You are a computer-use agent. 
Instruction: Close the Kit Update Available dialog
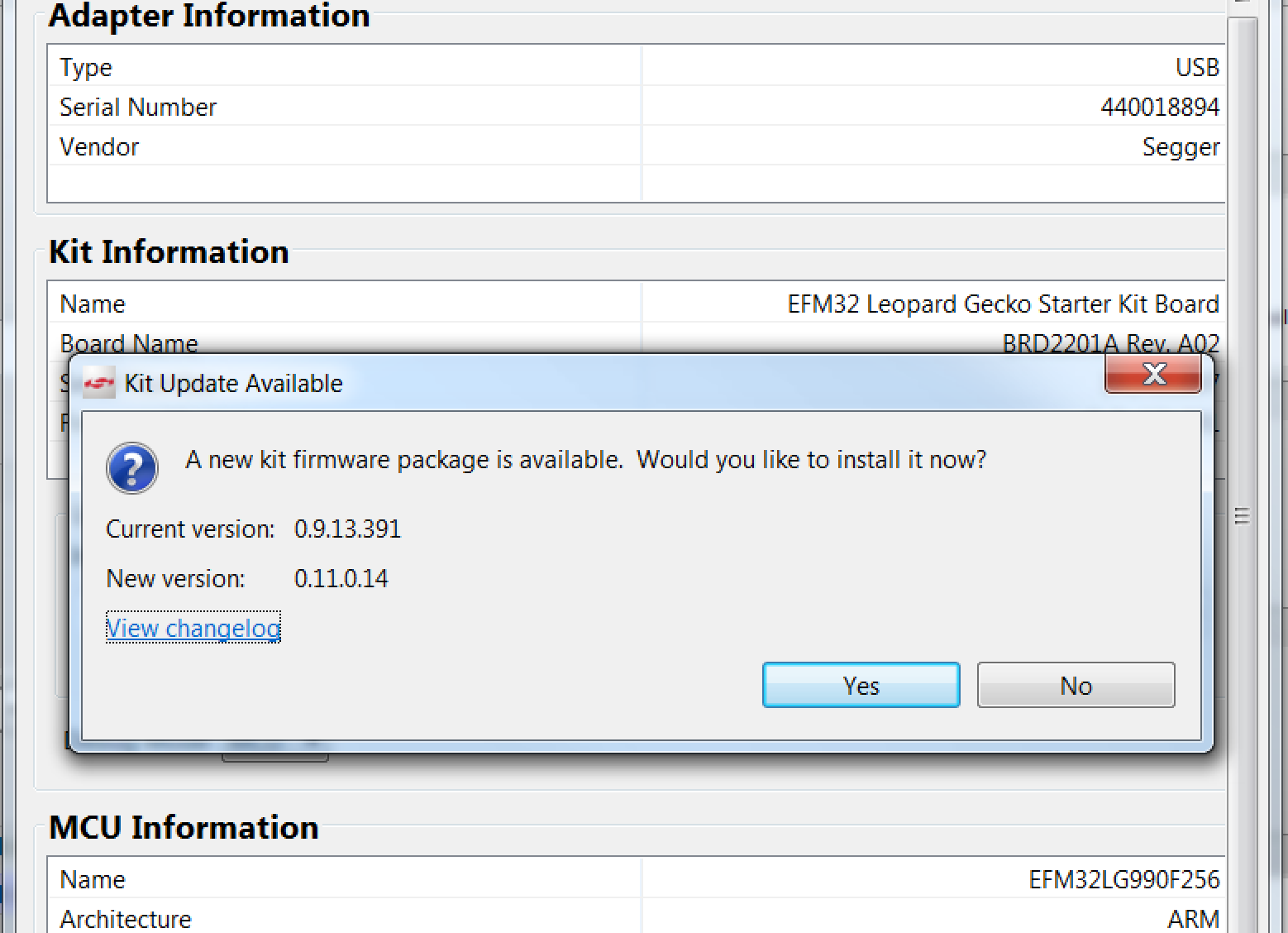tap(1153, 374)
